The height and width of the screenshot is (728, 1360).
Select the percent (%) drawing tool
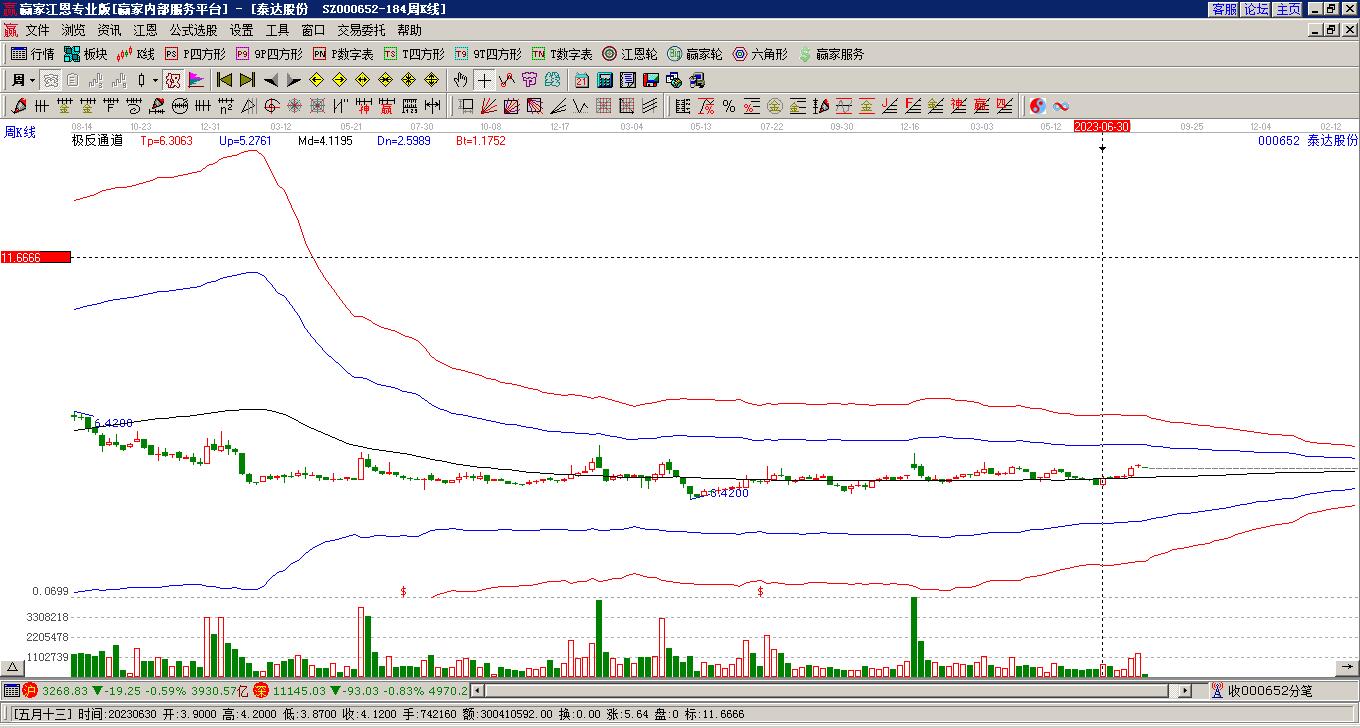pos(729,106)
